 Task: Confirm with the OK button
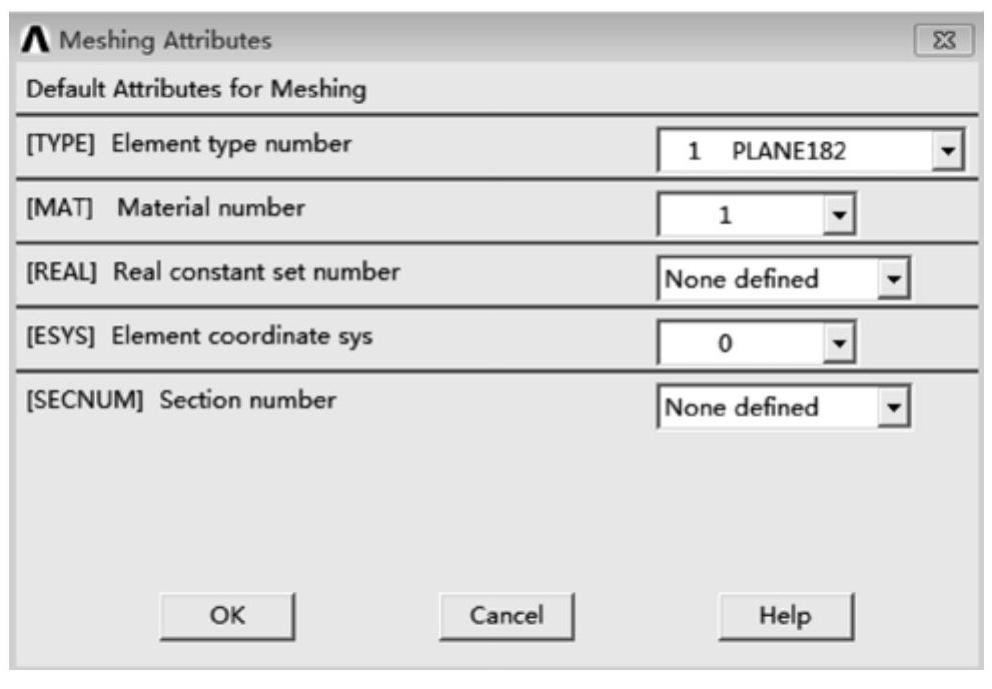[x=227, y=615]
